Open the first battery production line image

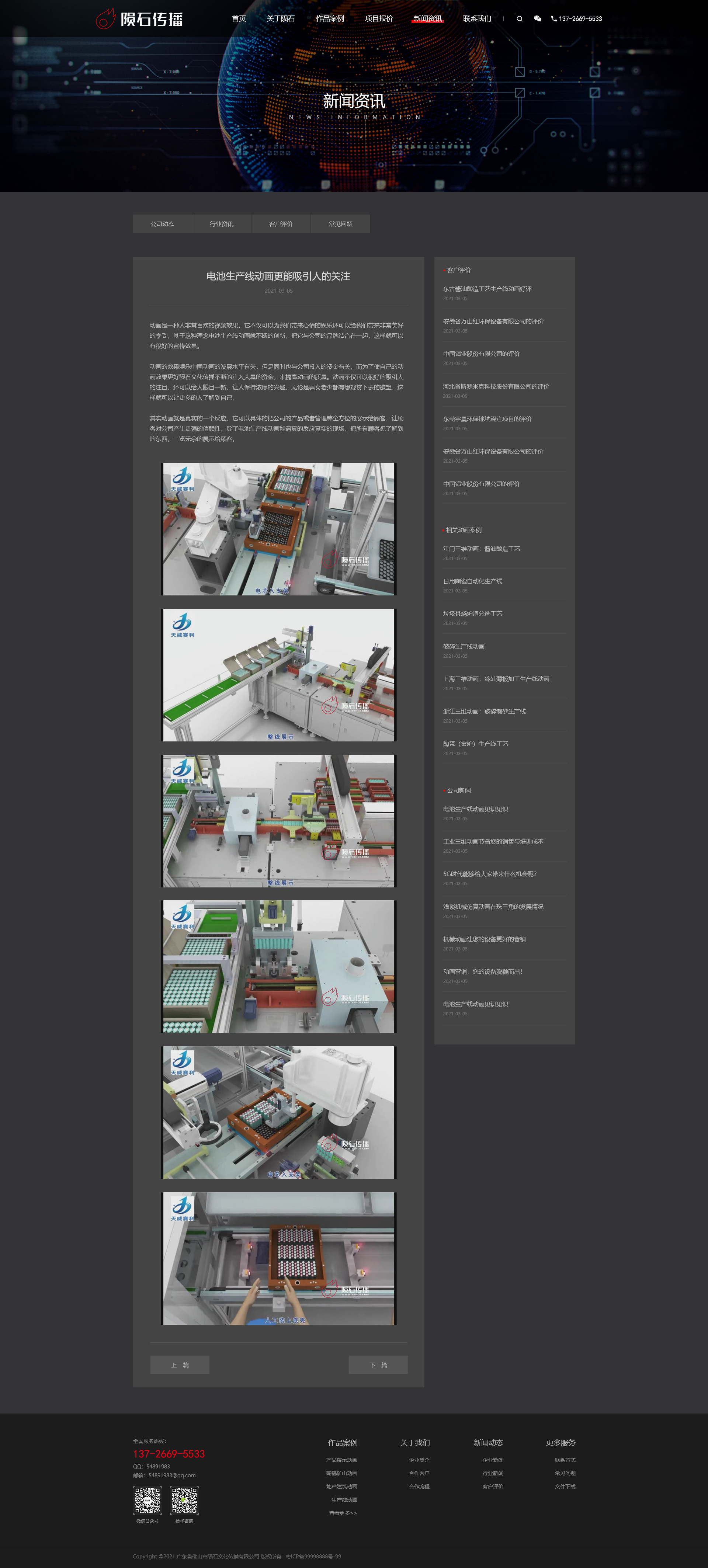(x=278, y=528)
